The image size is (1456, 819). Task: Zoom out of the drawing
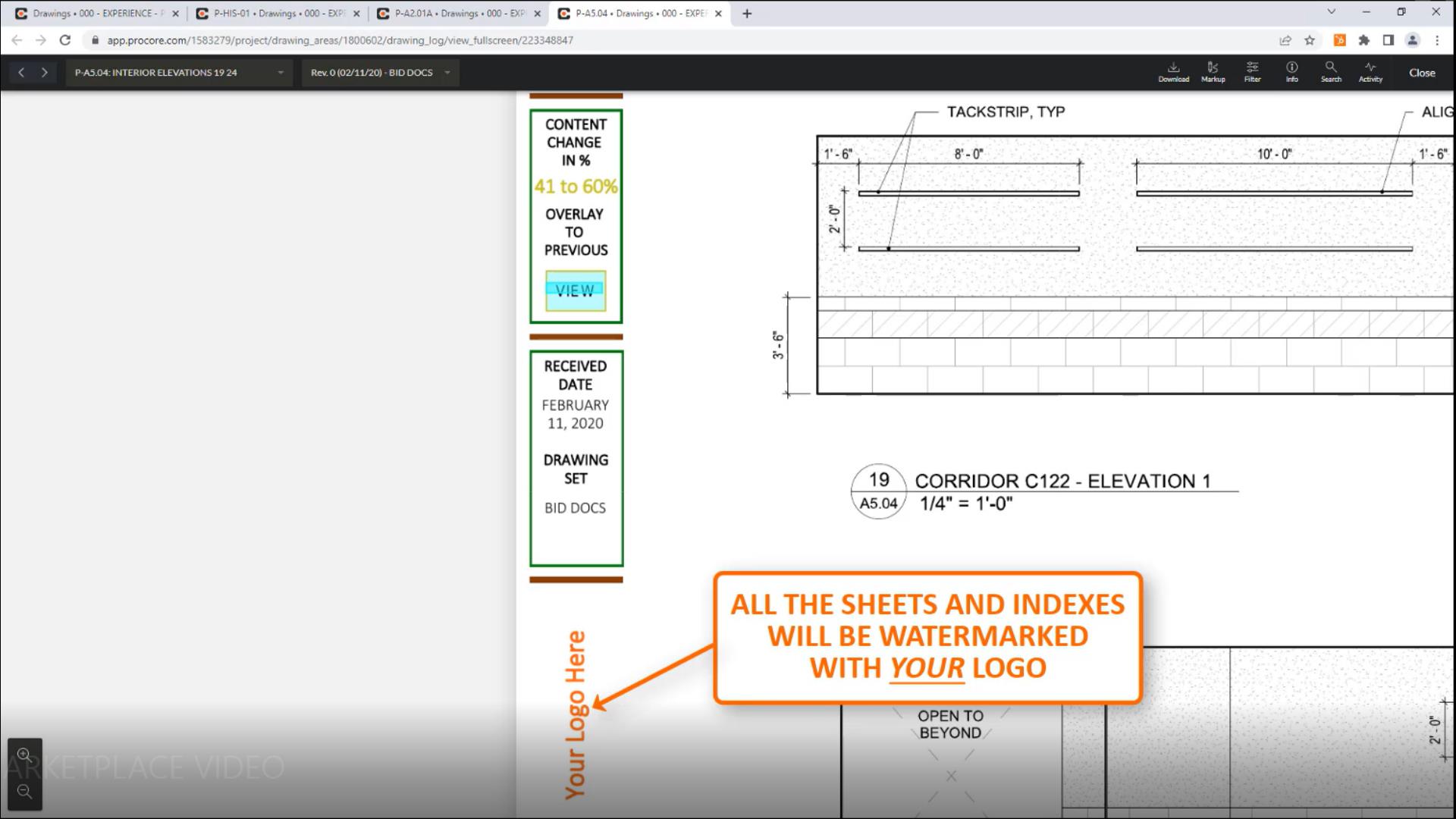click(24, 792)
